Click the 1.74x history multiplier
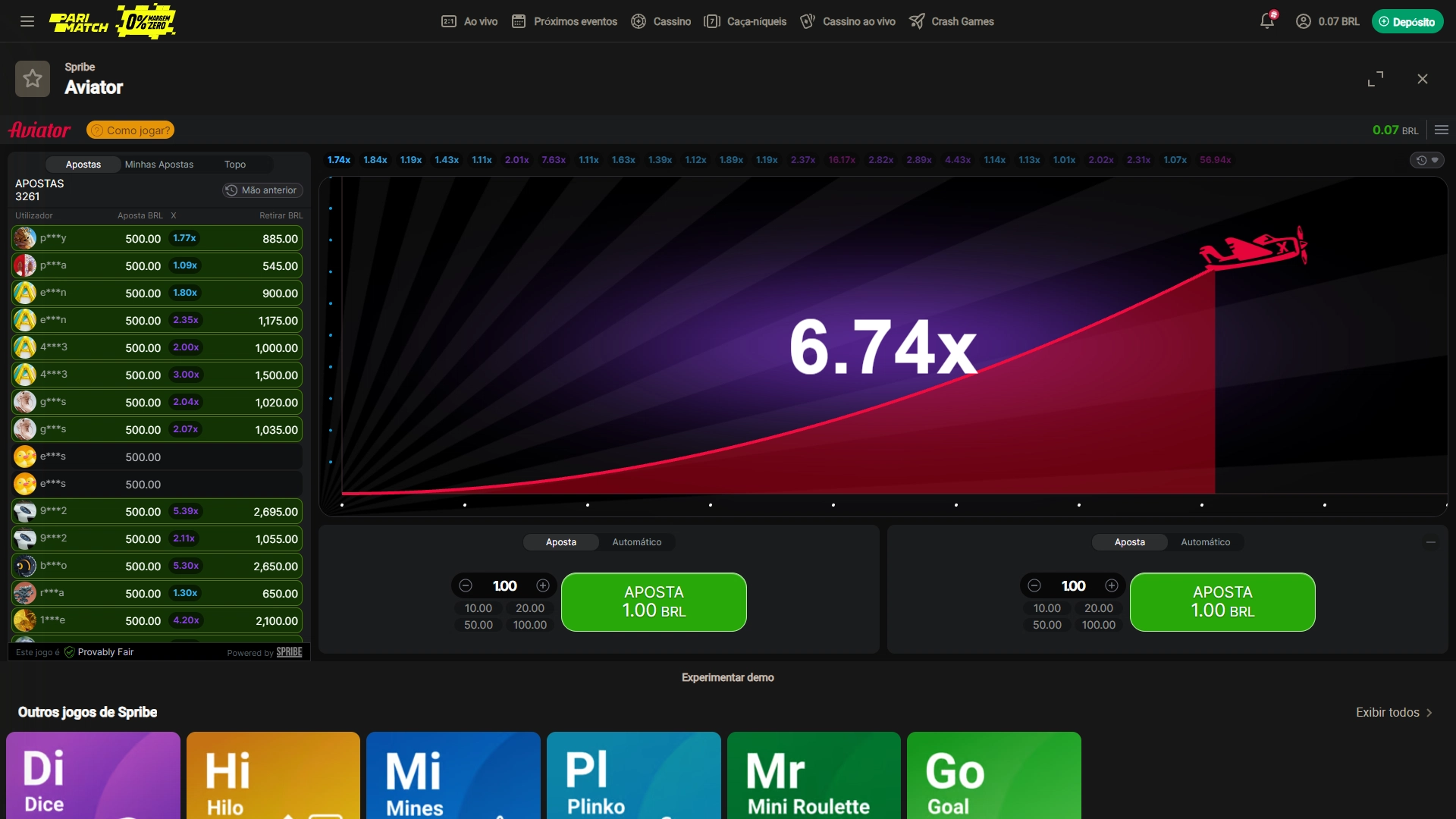 tap(339, 160)
